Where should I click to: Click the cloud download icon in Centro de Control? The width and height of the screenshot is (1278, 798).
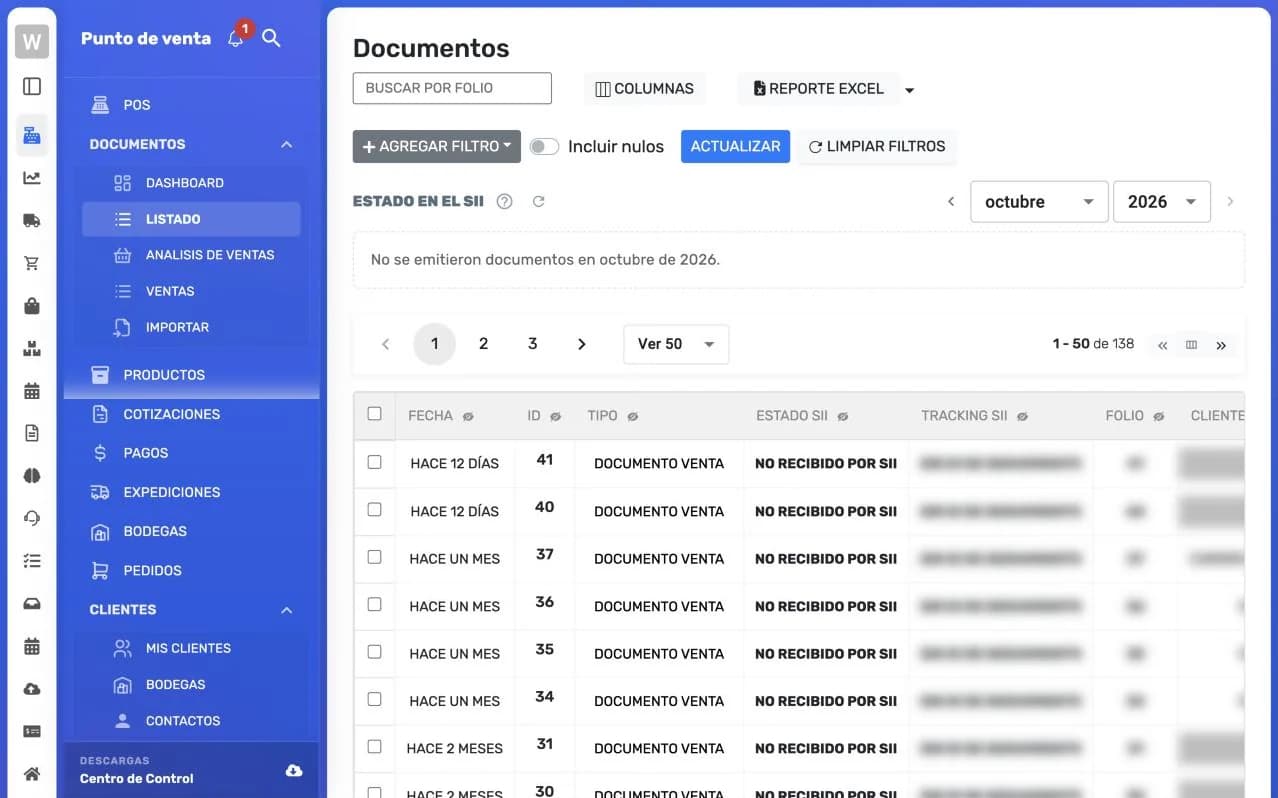click(x=294, y=770)
